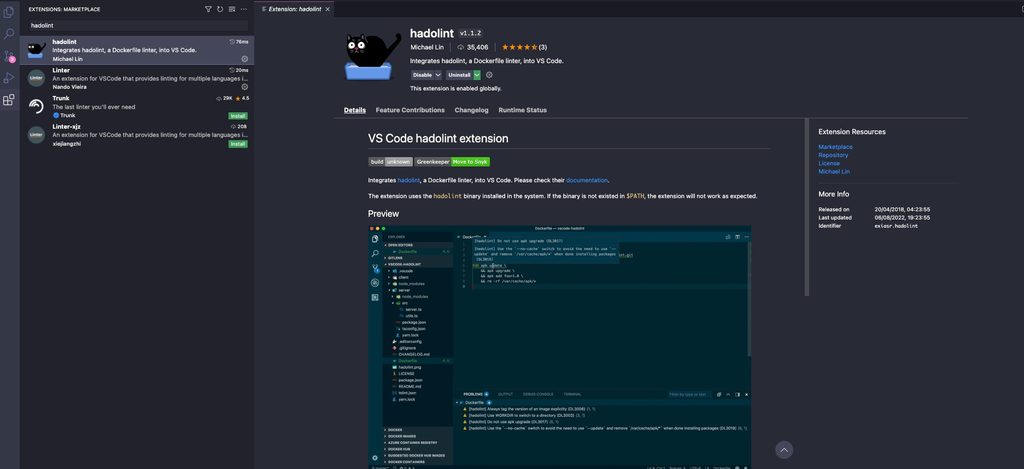Image resolution: width=1024 pixels, height=469 pixels.
Task: Close the Extension: hadolint tab
Action: coord(328,9)
